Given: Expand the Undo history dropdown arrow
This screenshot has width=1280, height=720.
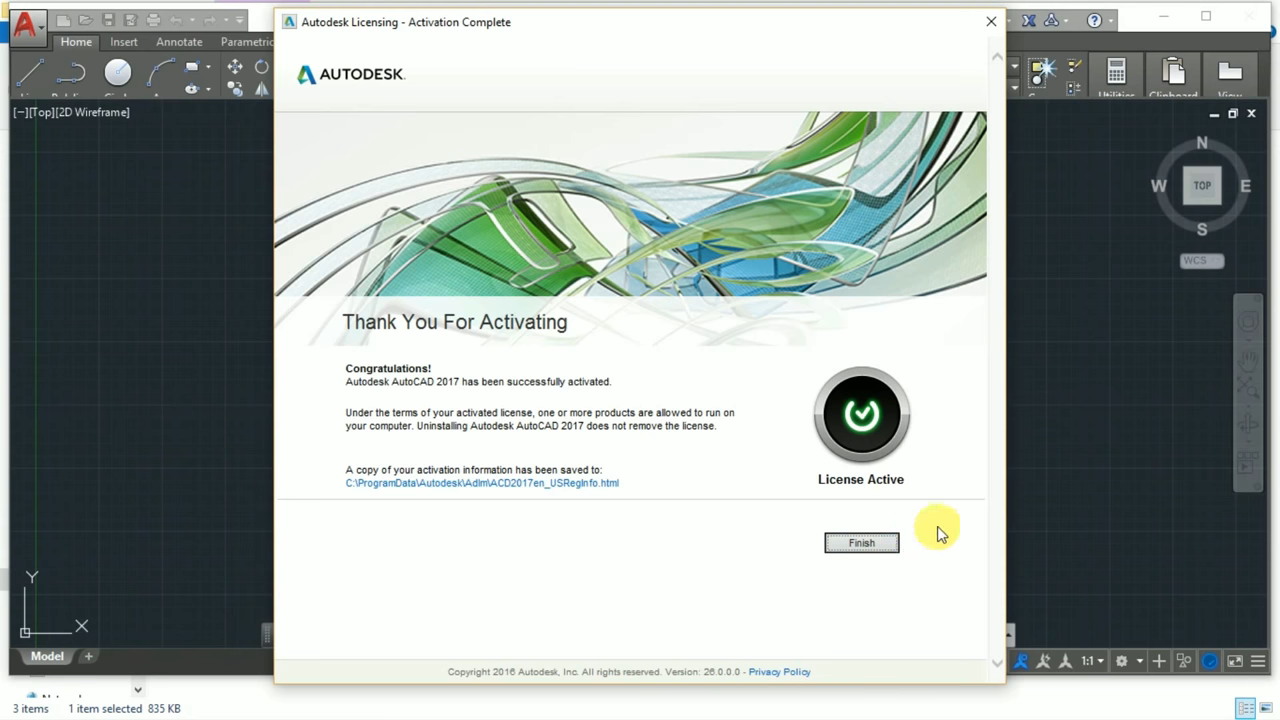Looking at the screenshot, I should 192,20.
